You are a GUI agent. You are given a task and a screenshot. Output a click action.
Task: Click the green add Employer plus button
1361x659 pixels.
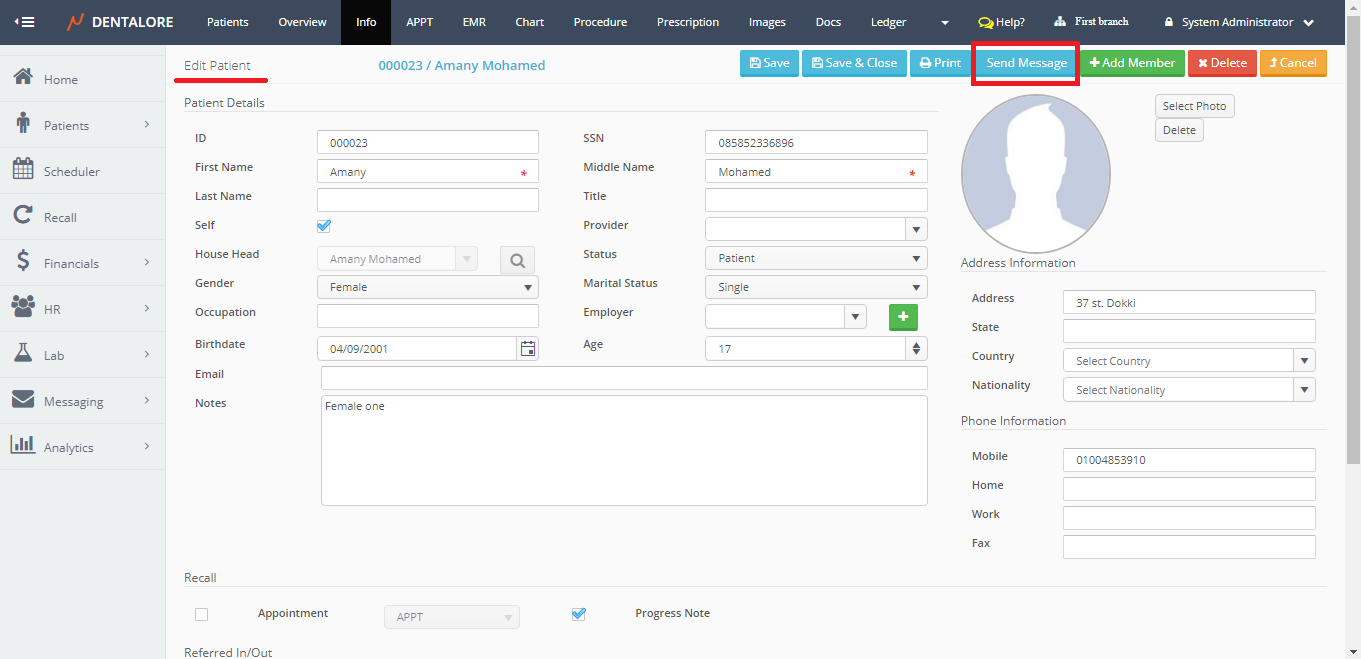tap(903, 317)
